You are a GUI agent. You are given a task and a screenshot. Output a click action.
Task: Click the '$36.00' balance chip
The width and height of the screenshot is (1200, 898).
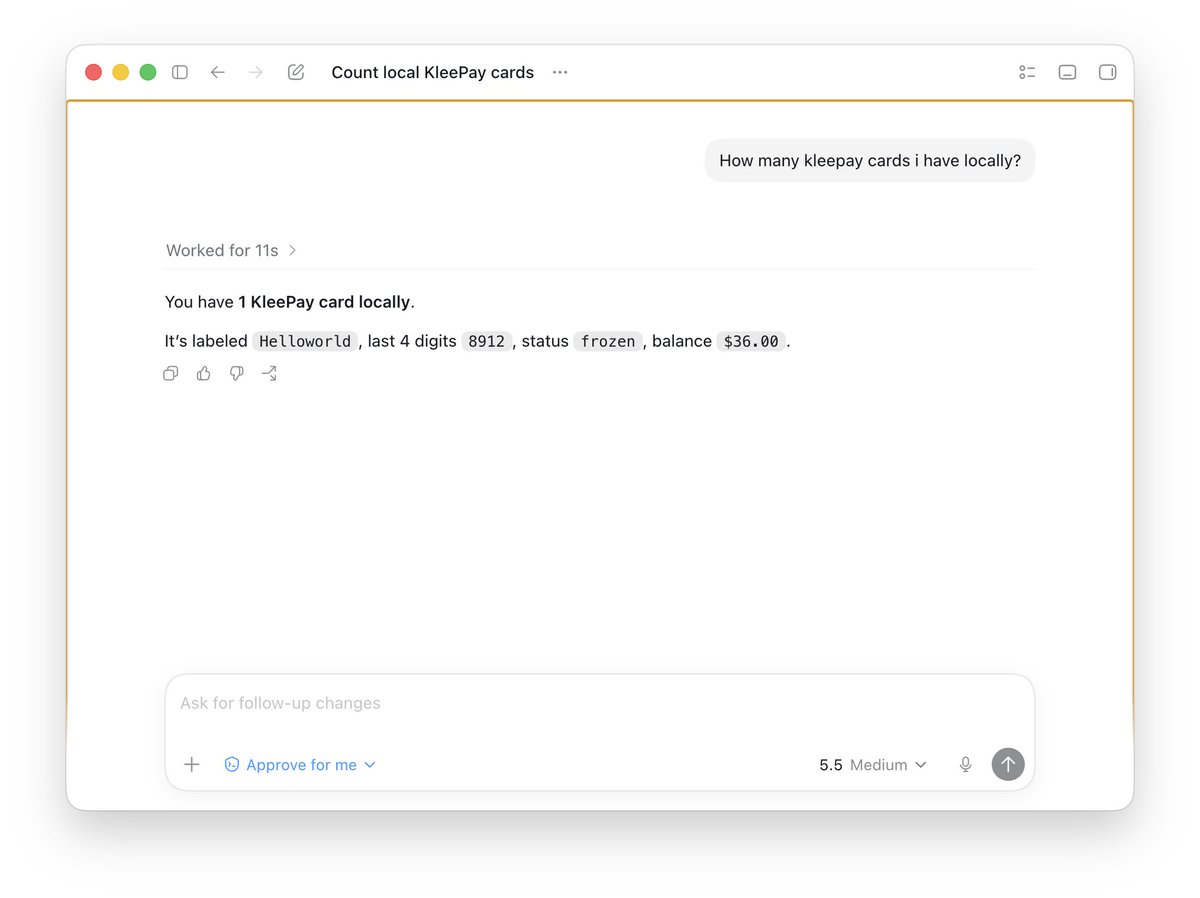(x=751, y=341)
